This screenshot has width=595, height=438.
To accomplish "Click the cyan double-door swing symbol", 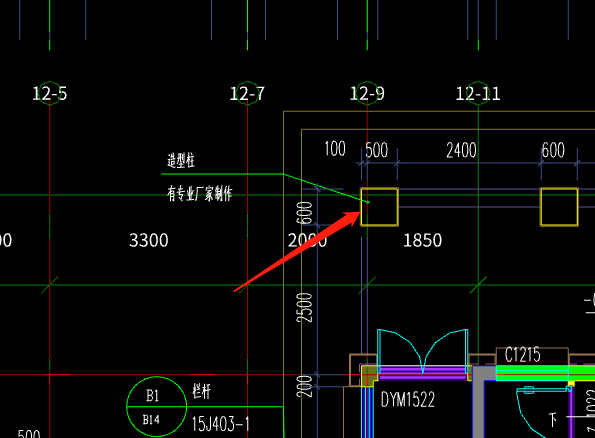I will (422, 350).
